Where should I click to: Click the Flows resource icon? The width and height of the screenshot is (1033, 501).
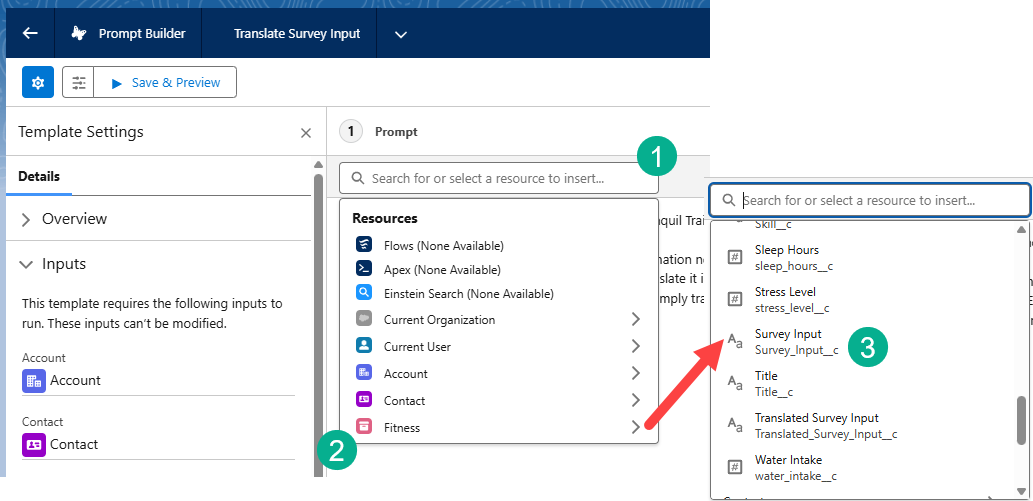click(364, 245)
